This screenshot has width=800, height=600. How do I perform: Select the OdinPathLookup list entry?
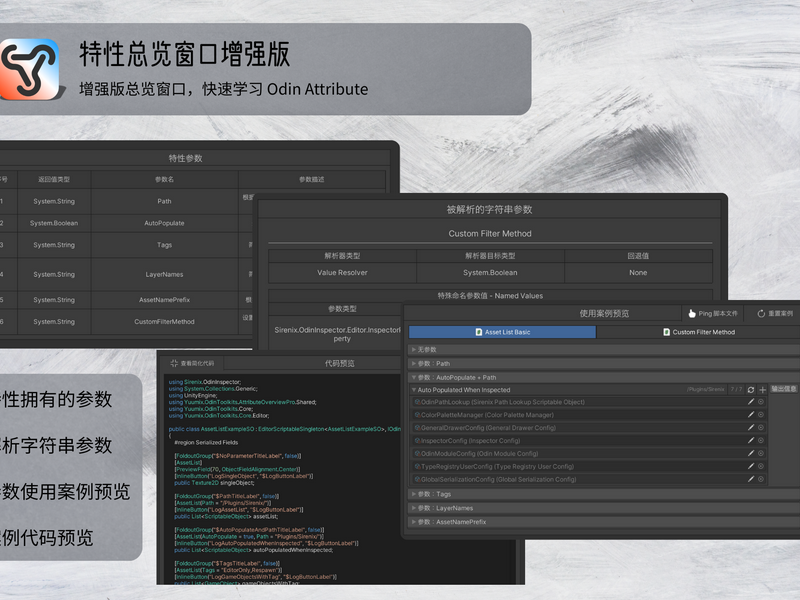pos(579,402)
